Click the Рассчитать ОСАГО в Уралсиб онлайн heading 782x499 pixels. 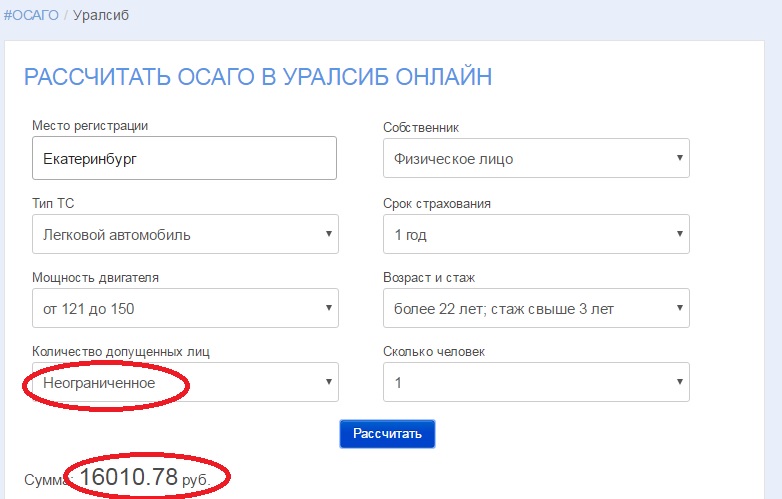(x=258, y=78)
